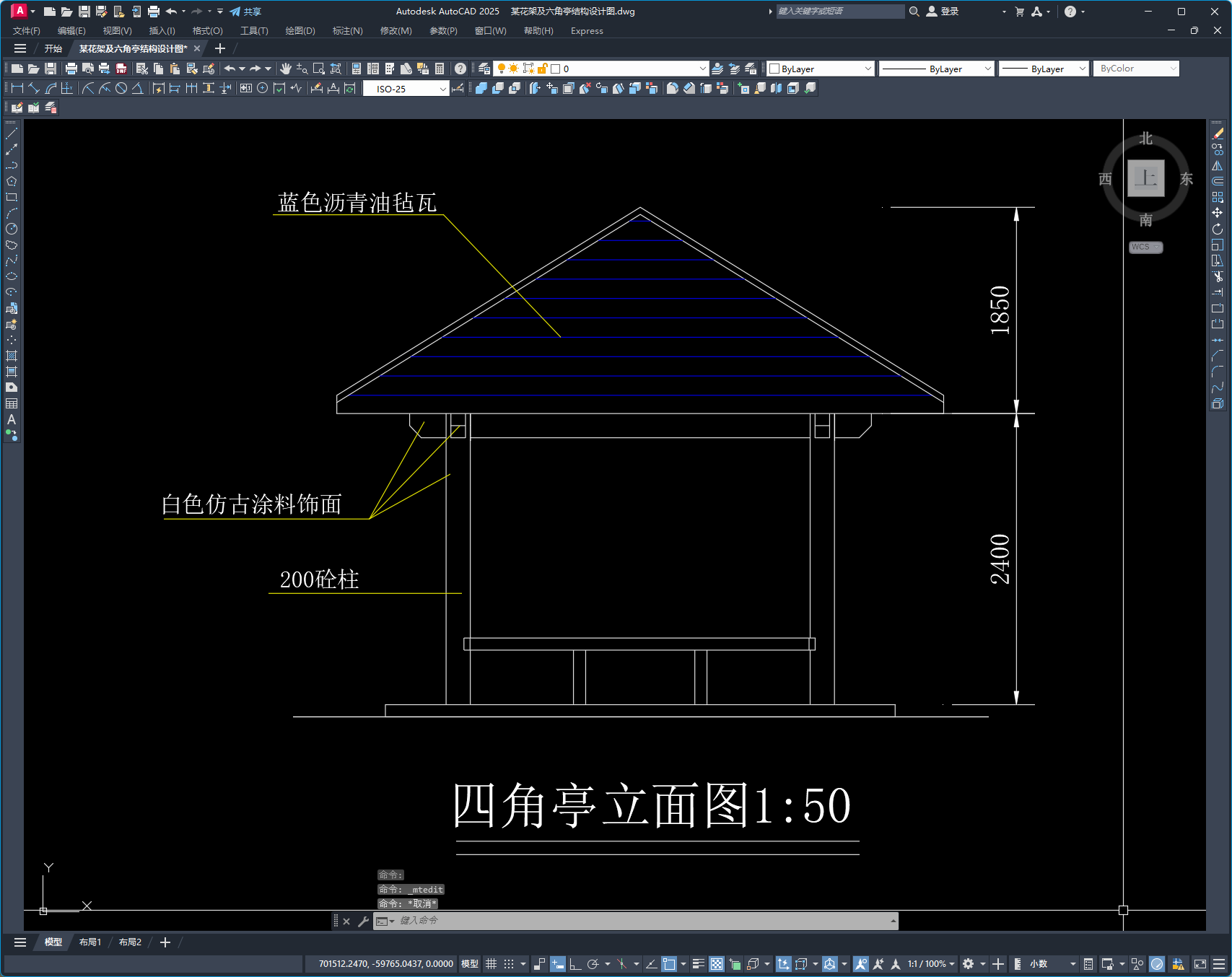Select the Erase tool in modify toolbar
Image resolution: width=1232 pixels, height=977 pixels.
tap(1218, 133)
